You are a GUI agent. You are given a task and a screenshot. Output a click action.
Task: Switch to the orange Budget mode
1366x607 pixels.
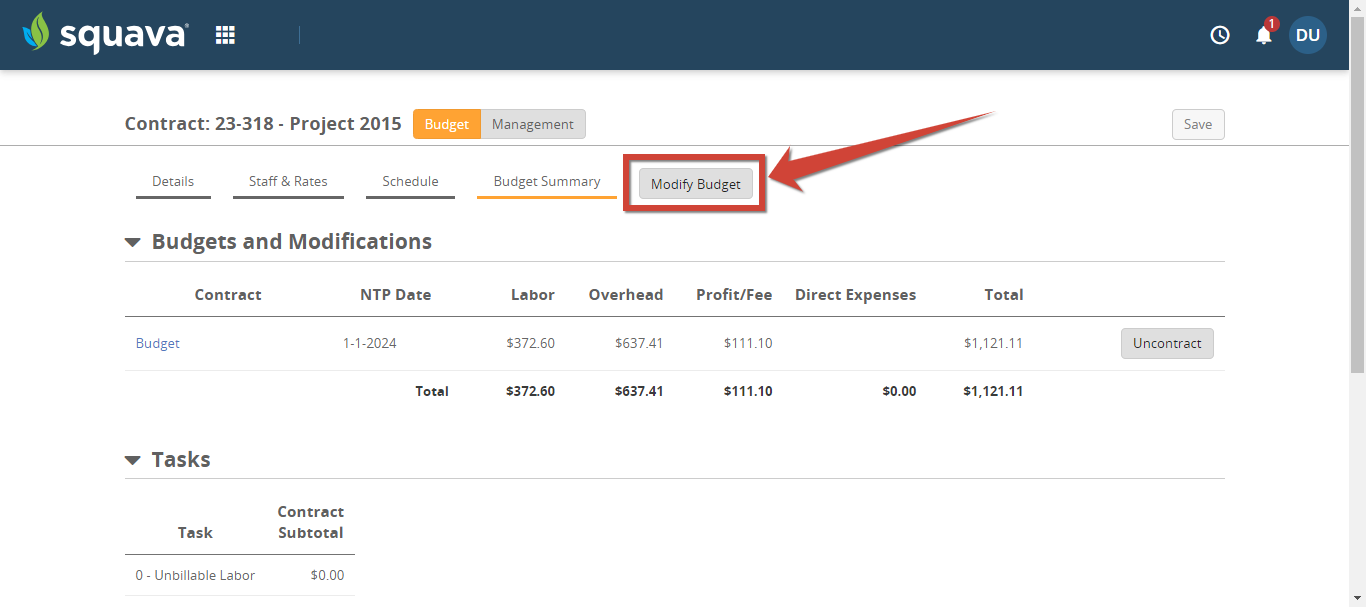coord(446,124)
